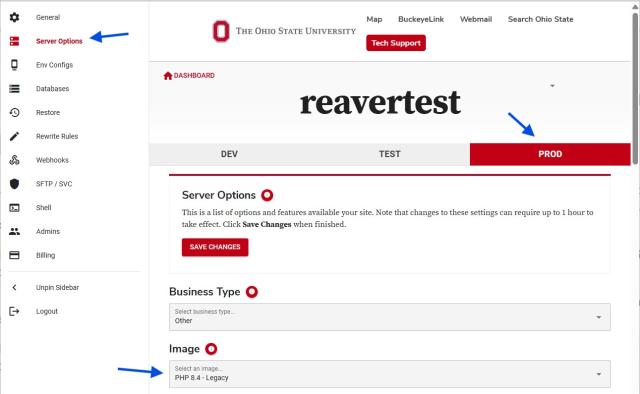
Task: Switch to the TEST environment tab
Action: (389, 154)
